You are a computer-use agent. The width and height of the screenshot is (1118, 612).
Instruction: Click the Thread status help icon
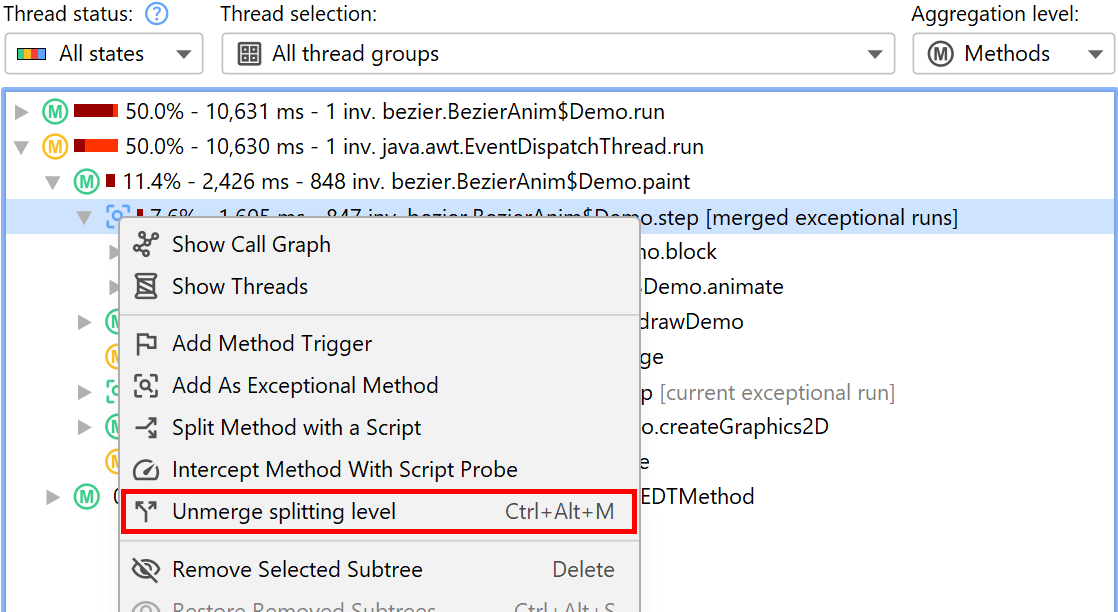[157, 14]
